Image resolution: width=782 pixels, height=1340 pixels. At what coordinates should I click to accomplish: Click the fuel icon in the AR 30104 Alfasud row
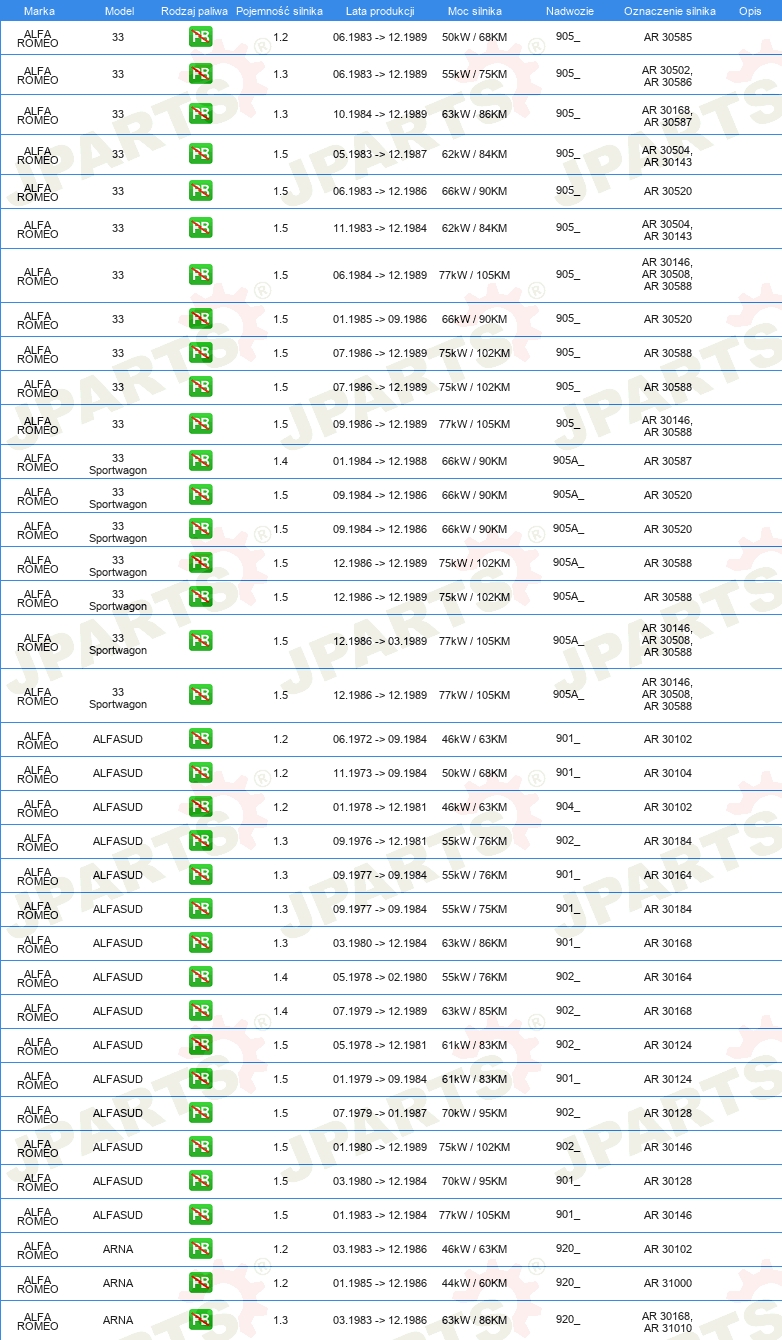click(200, 773)
